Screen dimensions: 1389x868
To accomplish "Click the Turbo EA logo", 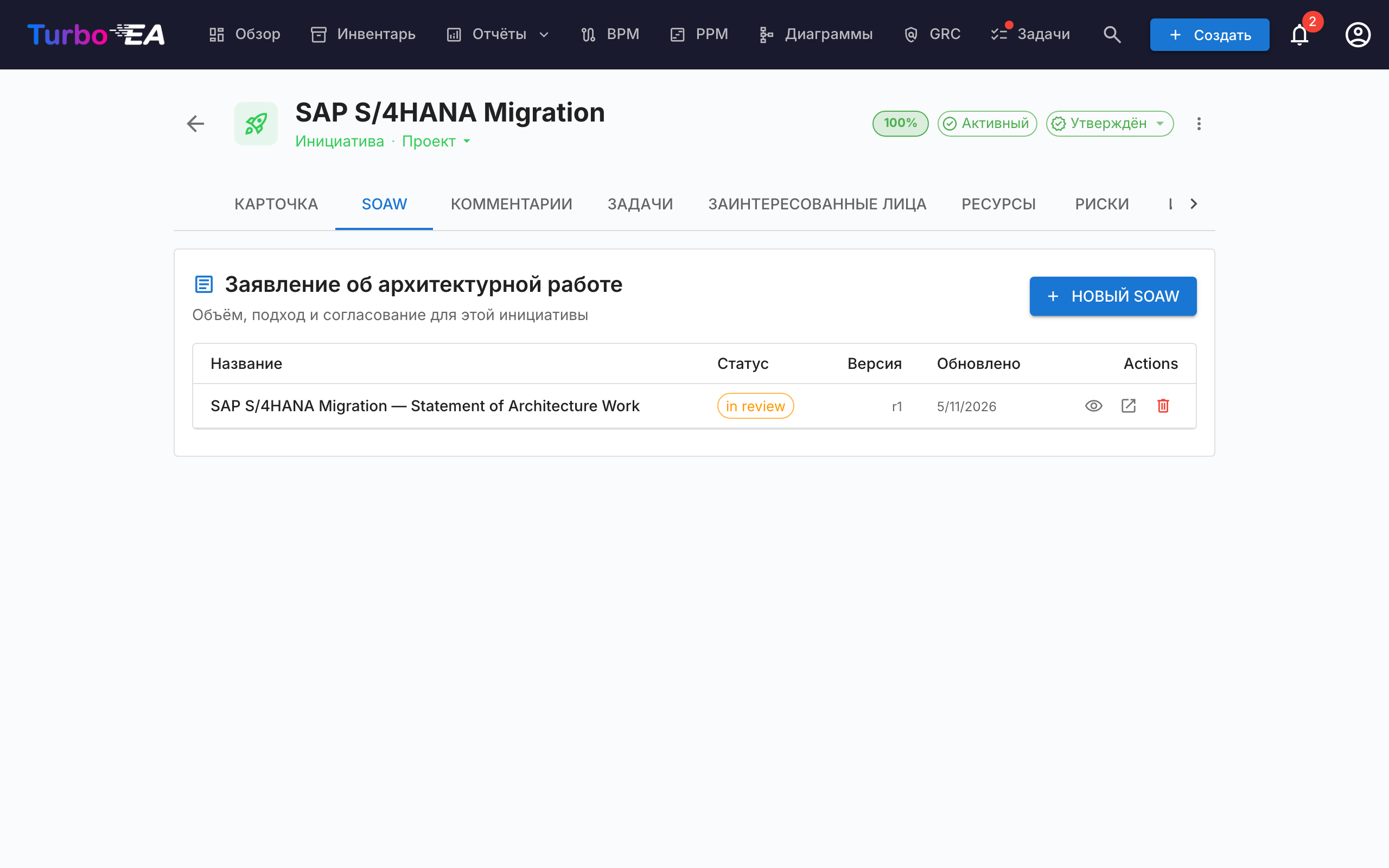I will (96, 34).
